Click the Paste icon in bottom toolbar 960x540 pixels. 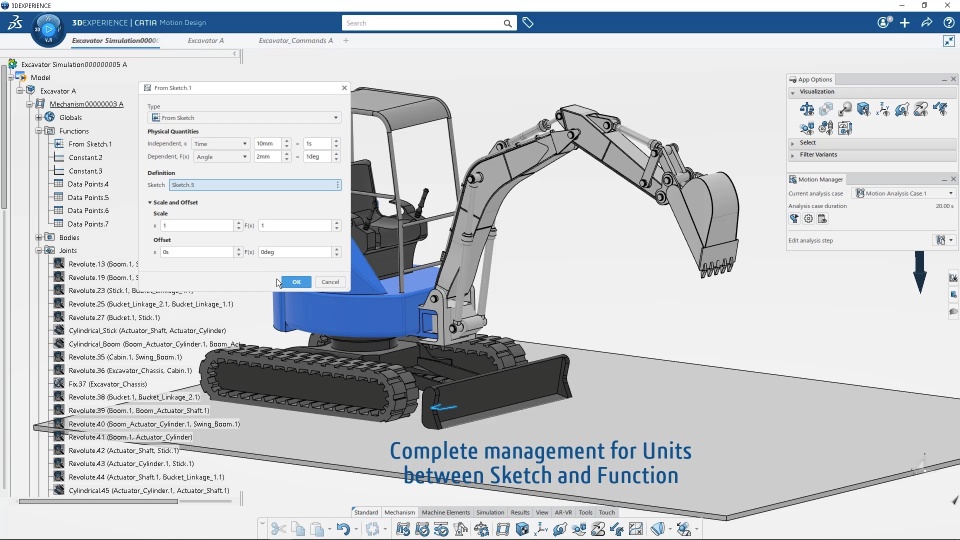317,529
